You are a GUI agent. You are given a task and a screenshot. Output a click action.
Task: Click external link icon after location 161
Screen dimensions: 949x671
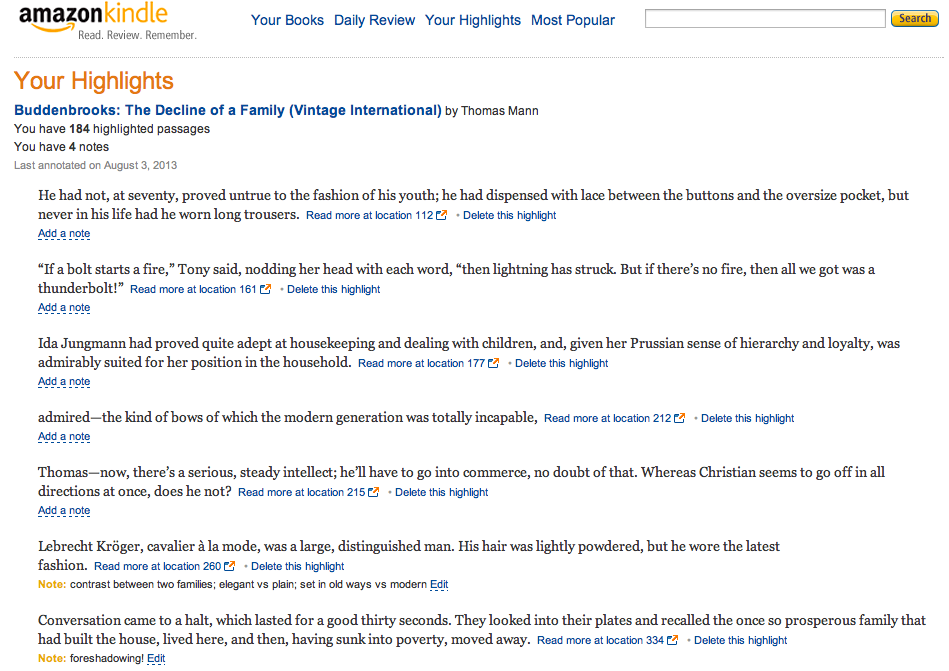[266, 290]
